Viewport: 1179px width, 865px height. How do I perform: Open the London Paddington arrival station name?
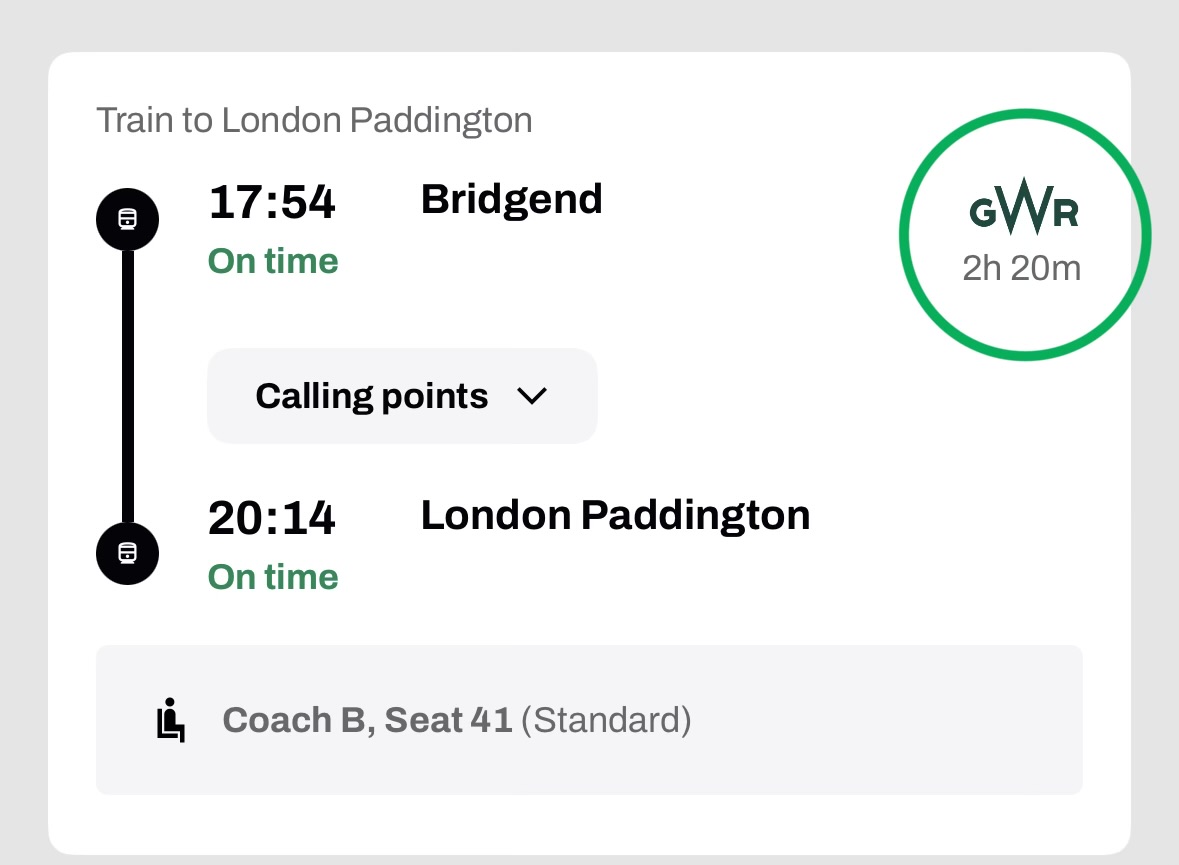615,515
